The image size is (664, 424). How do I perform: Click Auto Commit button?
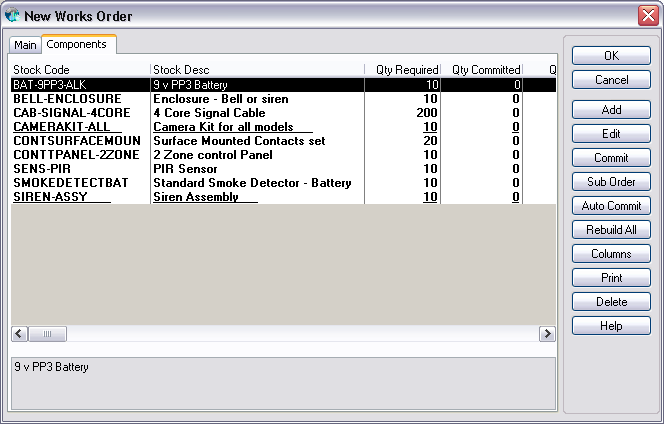[611, 206]
